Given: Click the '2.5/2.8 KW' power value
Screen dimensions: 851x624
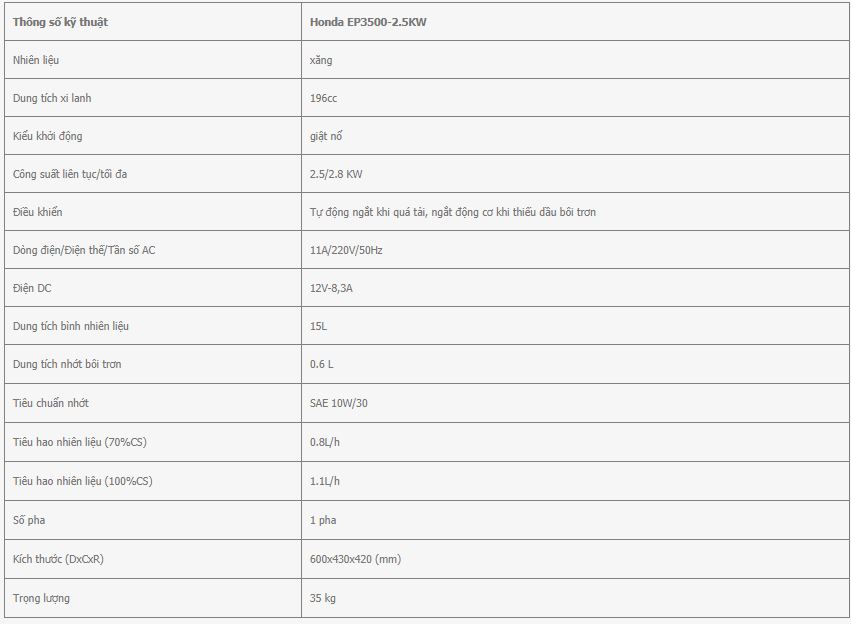Looking at the screenshot, I should tap(336, 174).
